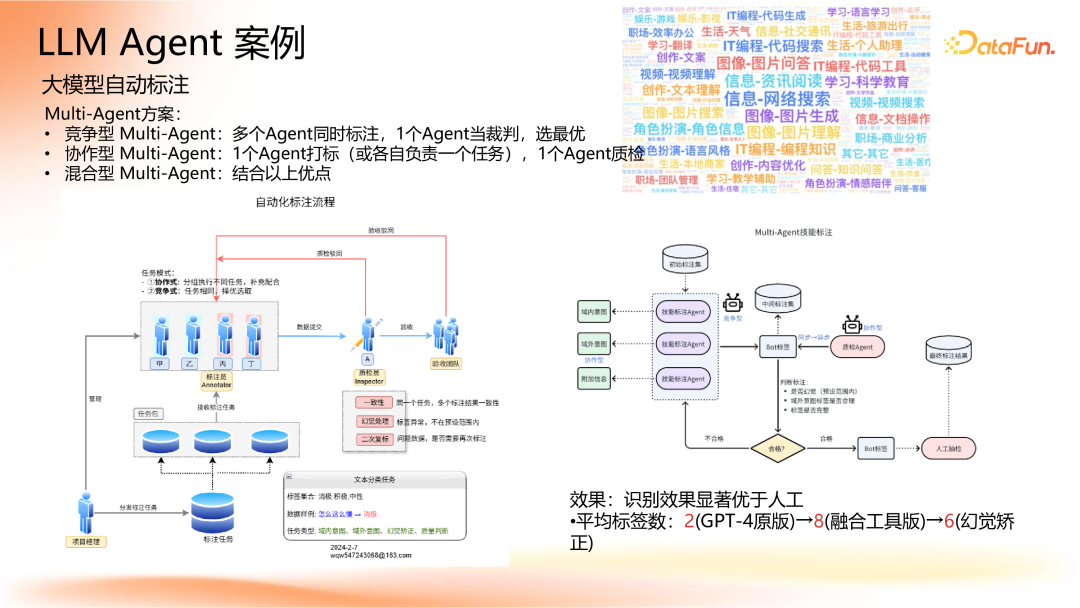
Task: Open the 中间标注集 database cylinder icon
Action: pos(778,298)
